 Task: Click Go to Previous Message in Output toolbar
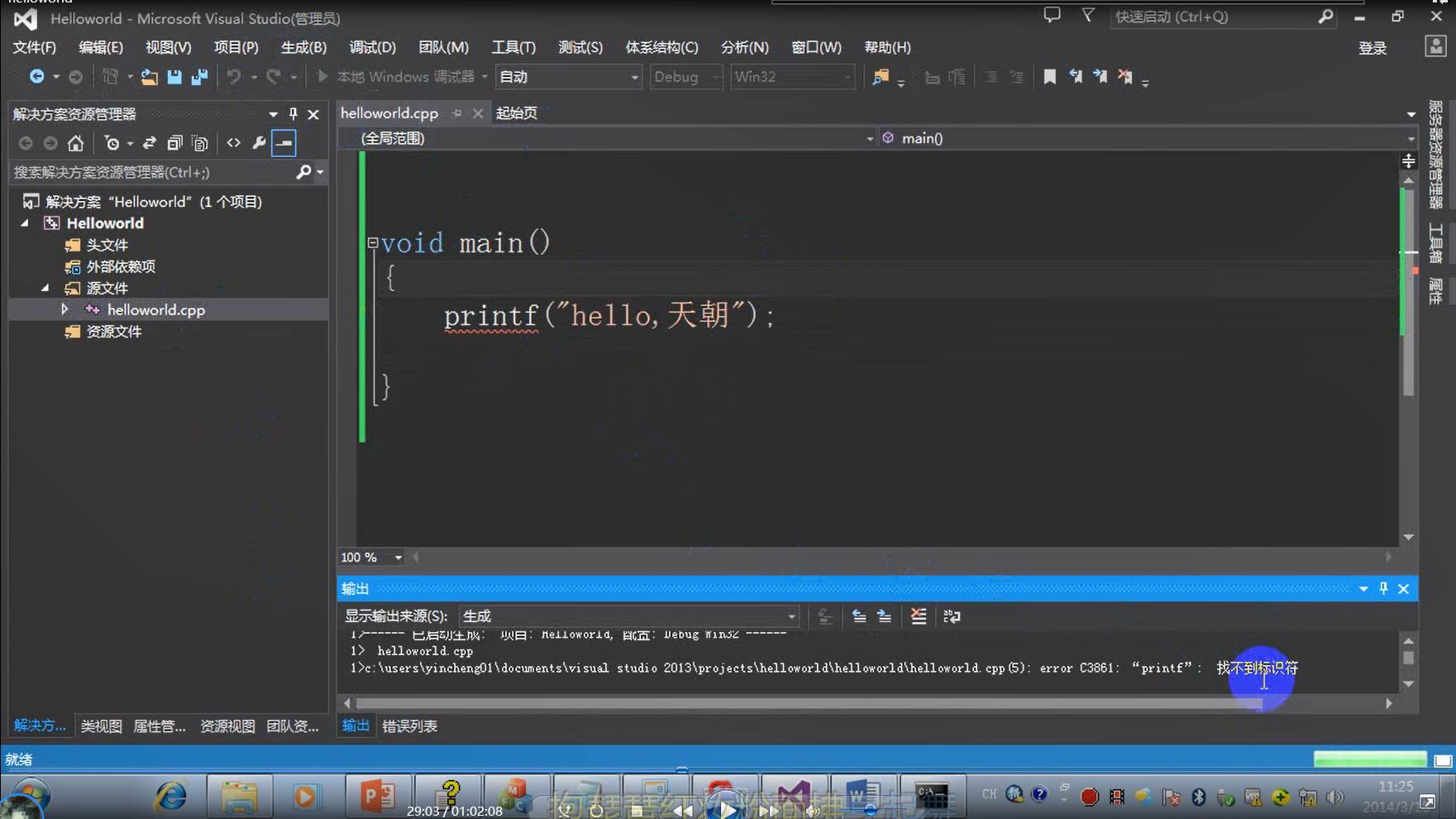(859, 616)
